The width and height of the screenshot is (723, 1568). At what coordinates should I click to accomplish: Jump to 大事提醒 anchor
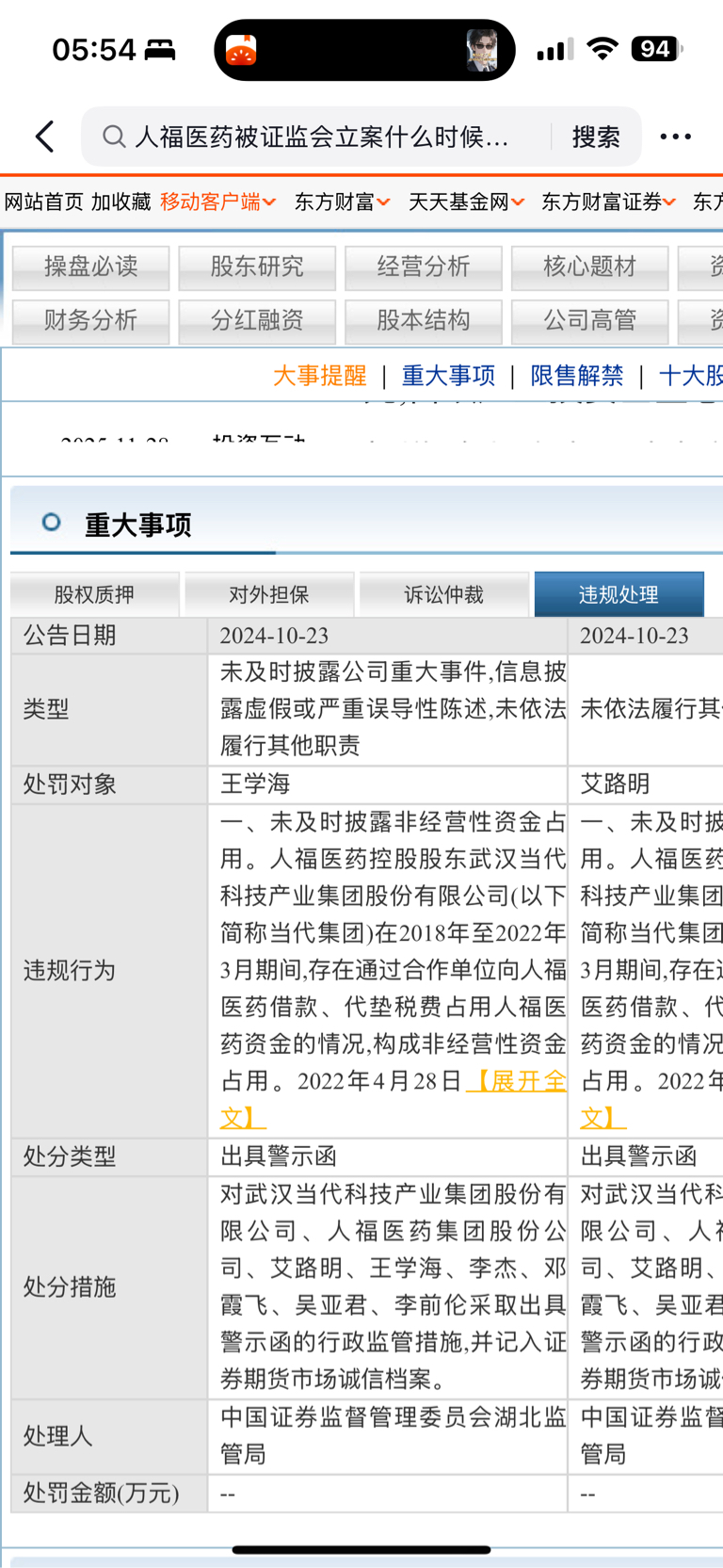tap(320, 376)
